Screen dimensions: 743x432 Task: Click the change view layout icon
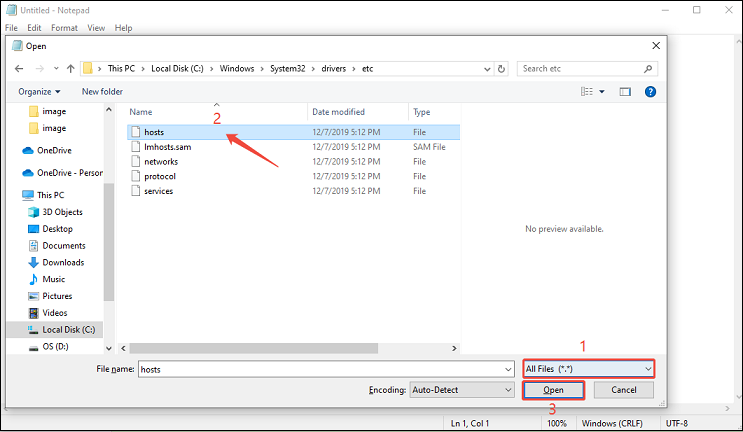(587, 91)
